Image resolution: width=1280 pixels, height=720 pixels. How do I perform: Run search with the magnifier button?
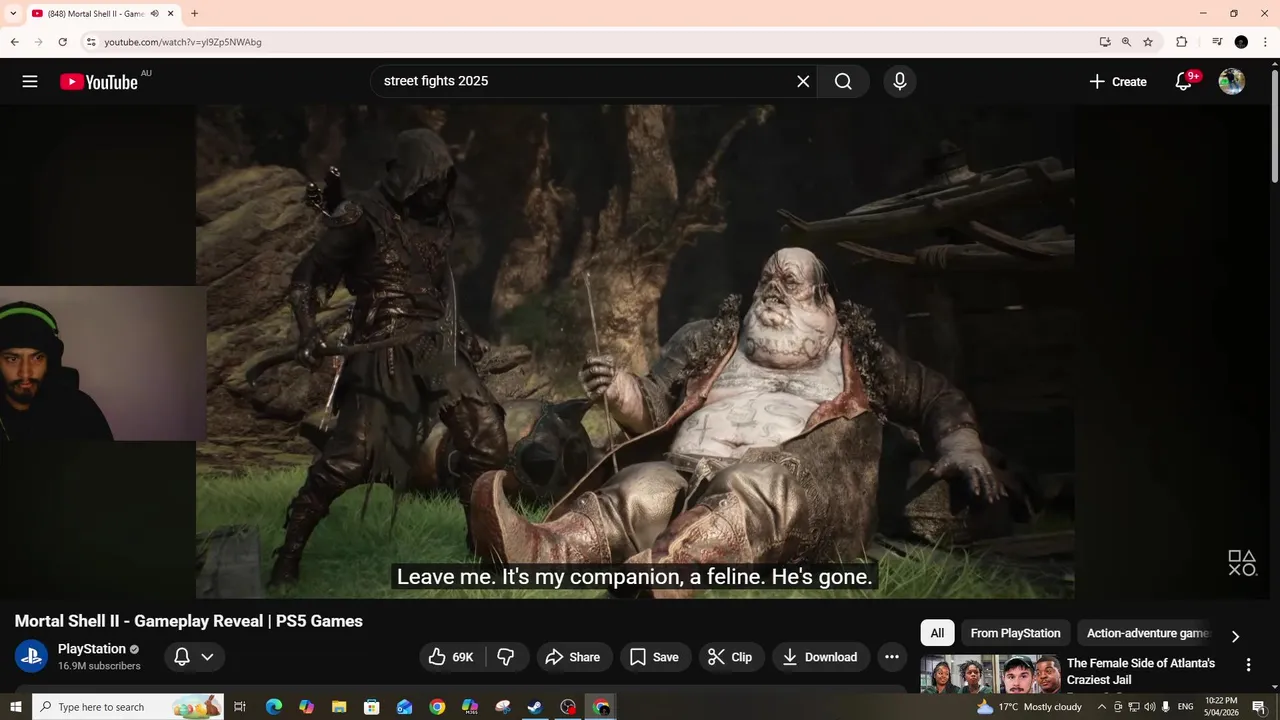pyautogui.click(x=843, y=82)
